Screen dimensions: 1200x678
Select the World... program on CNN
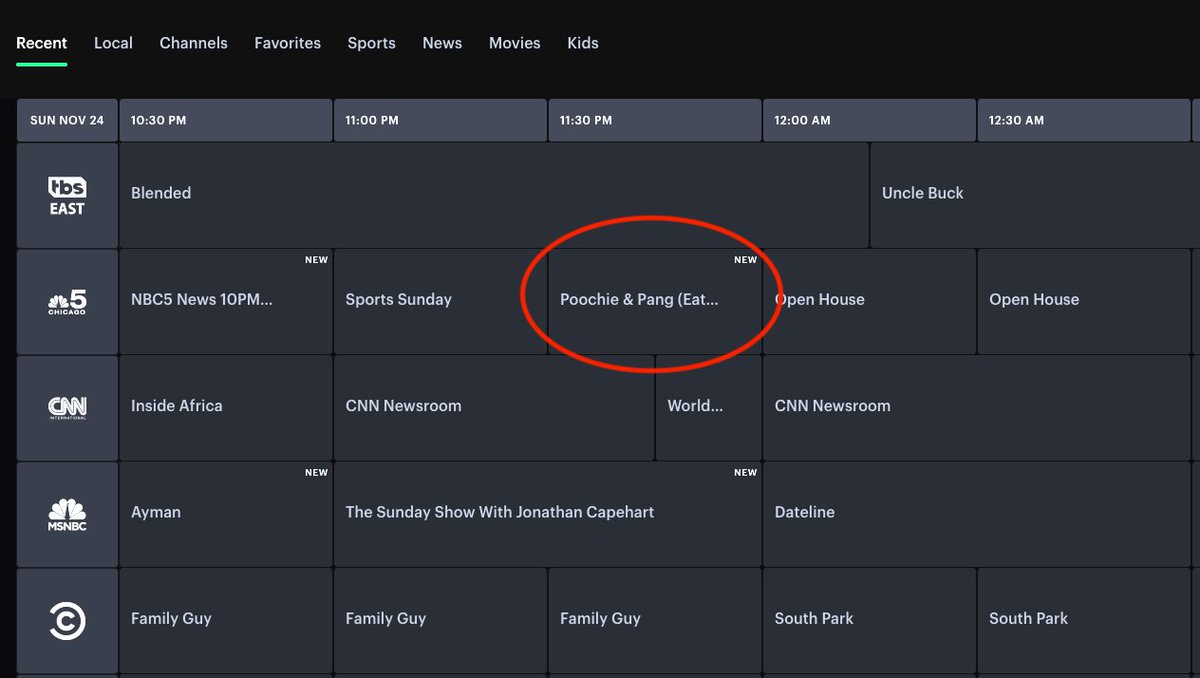tap(708, 408)
